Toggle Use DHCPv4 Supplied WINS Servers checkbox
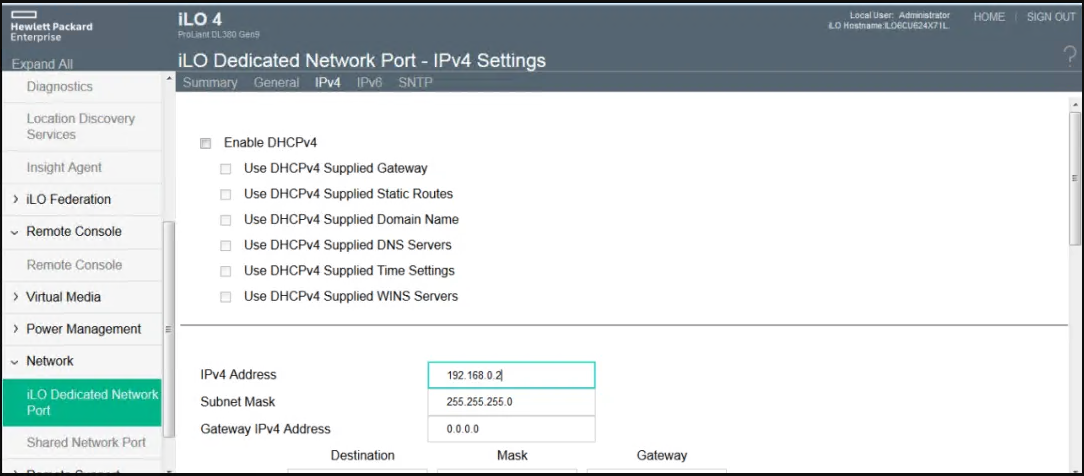 tap(225, 296)
